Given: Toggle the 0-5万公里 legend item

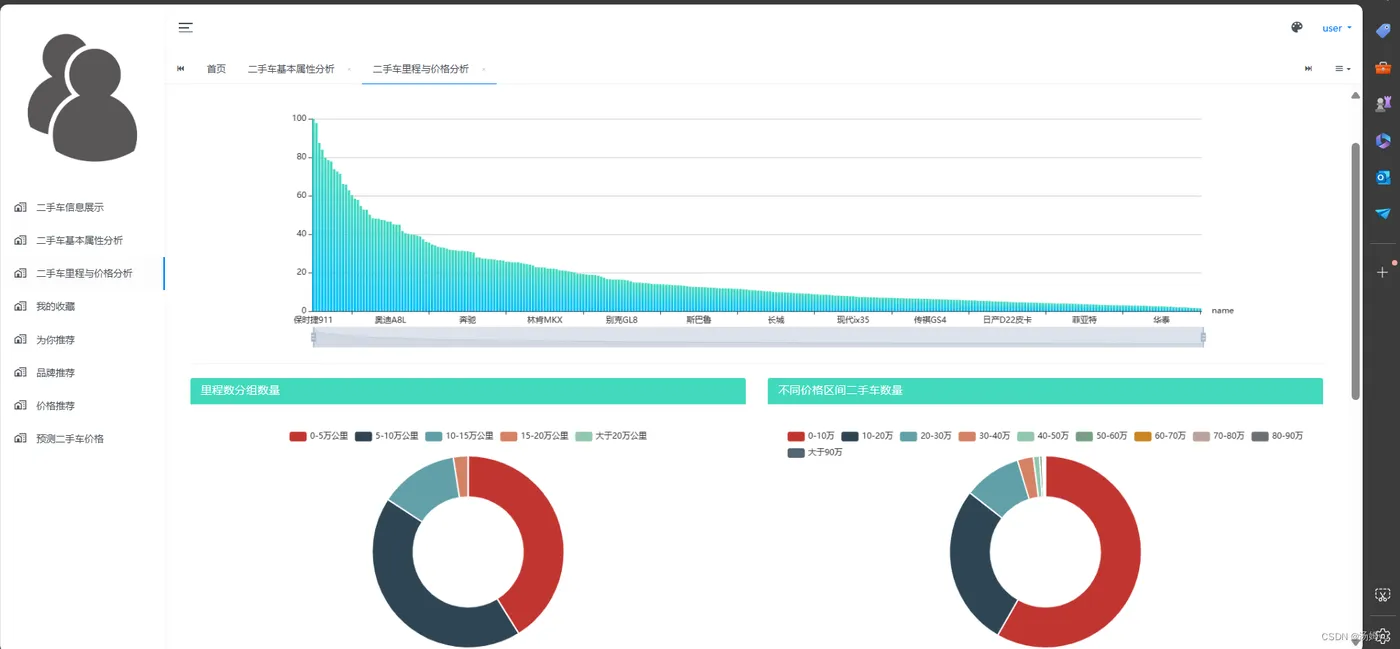Looking at the screenshot, I should click(319, 436).
